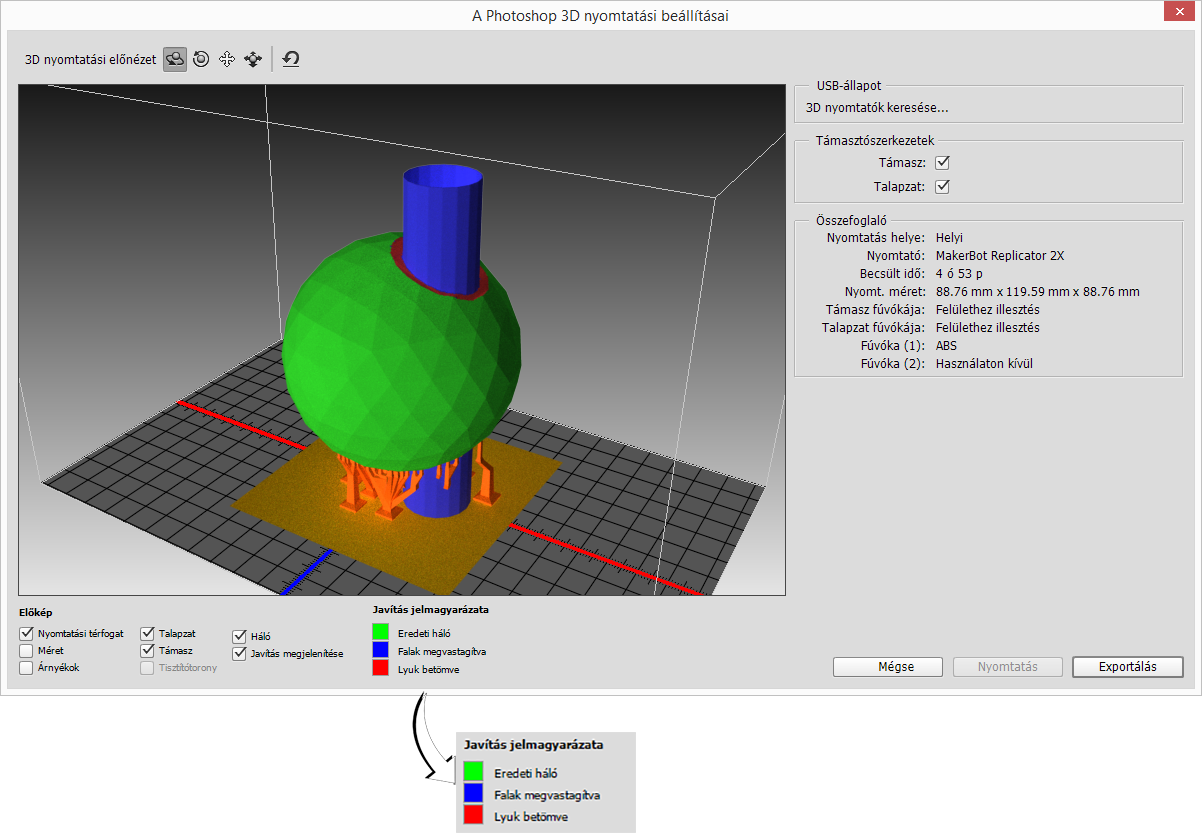The height and width of the screenshot is (840, 1202).
Task: Toggle Javítás megjelenítése checkbox
Action: pos(240,654)
